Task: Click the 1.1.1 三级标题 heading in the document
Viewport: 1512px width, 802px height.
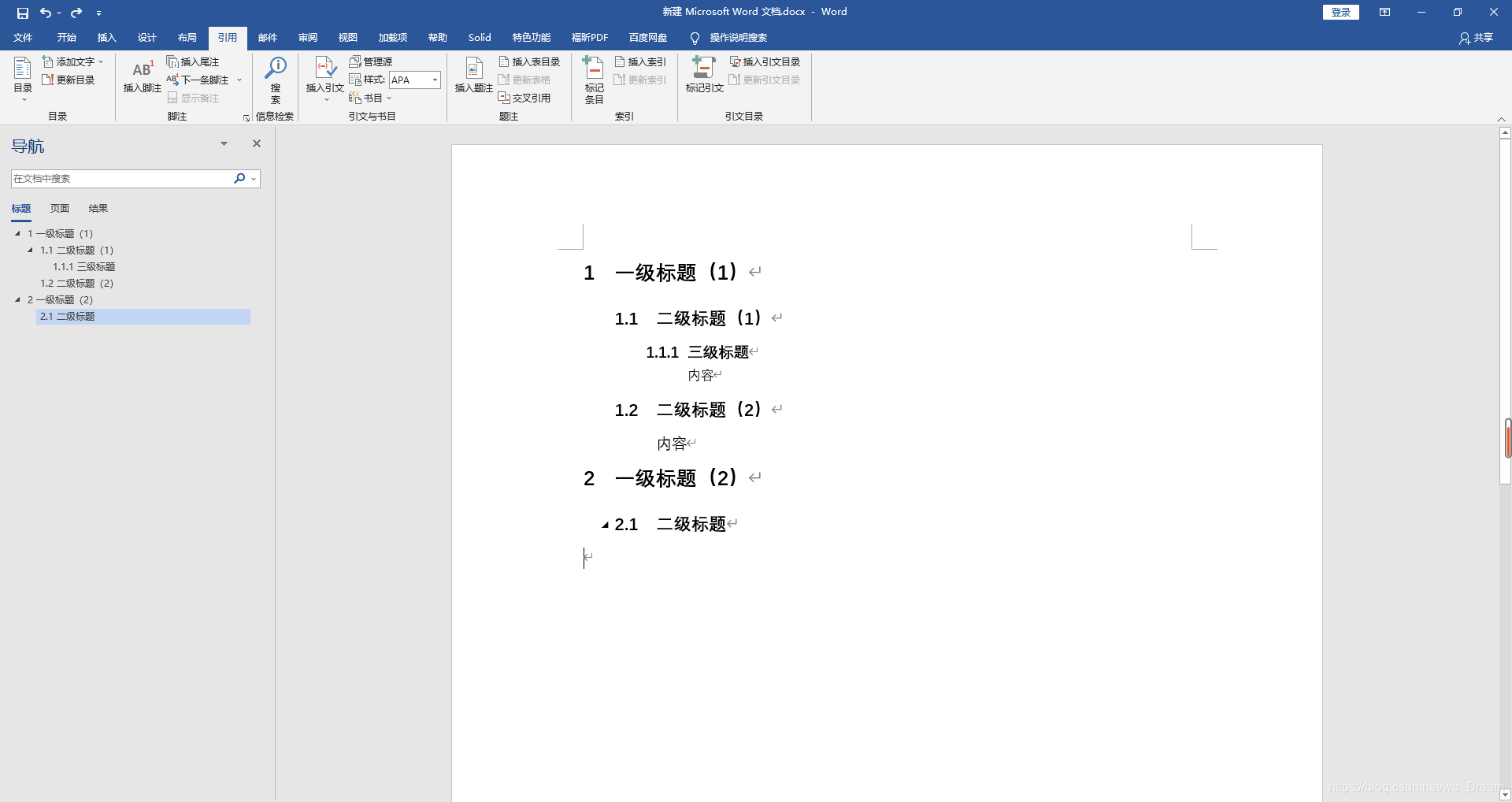Action: [x=698, y=352]
